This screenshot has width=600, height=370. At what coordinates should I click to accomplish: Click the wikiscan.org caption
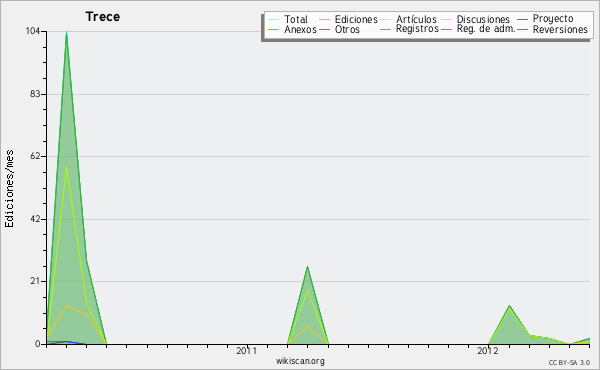300,361
